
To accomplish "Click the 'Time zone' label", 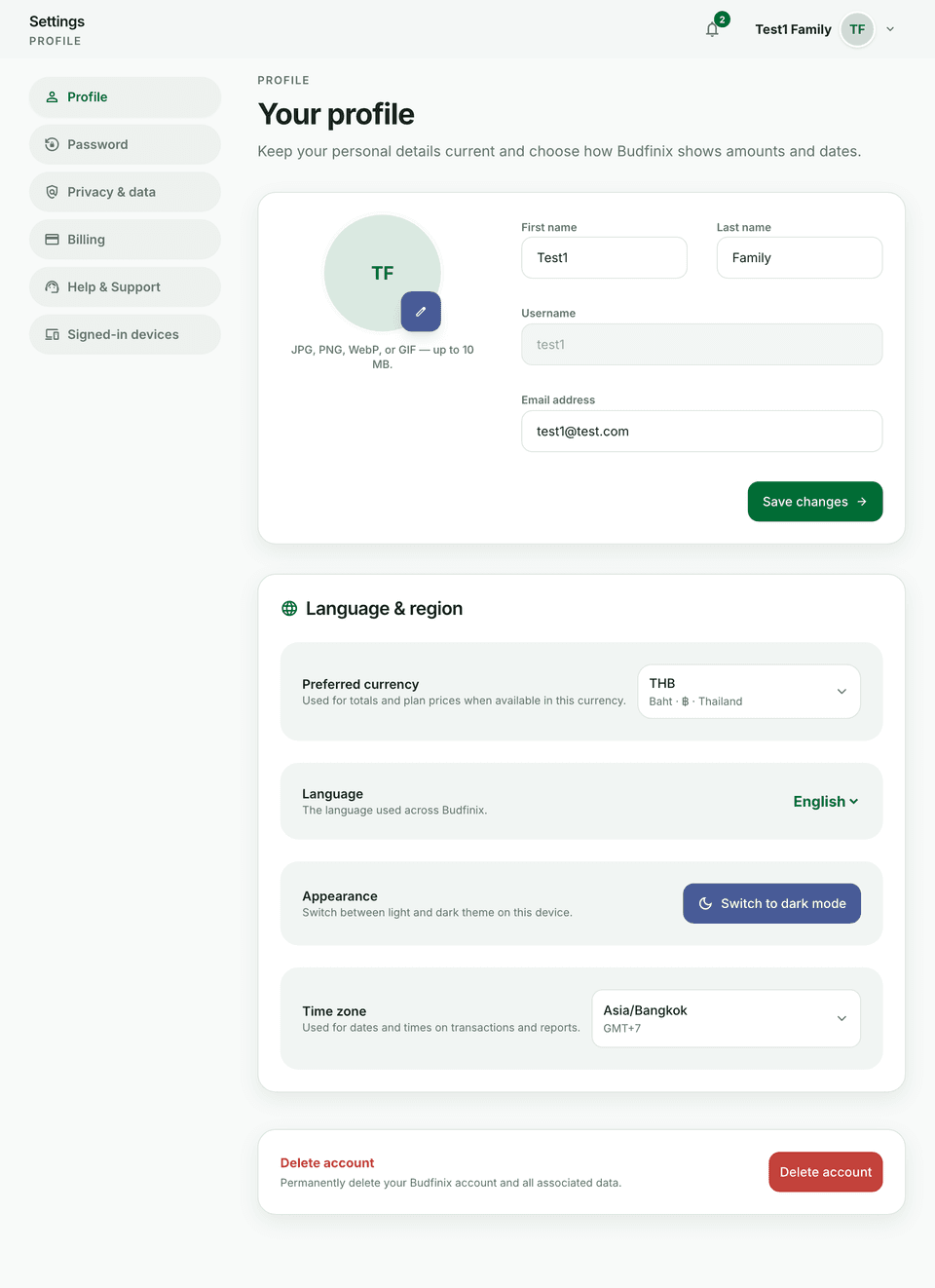I will [334, 1011].
